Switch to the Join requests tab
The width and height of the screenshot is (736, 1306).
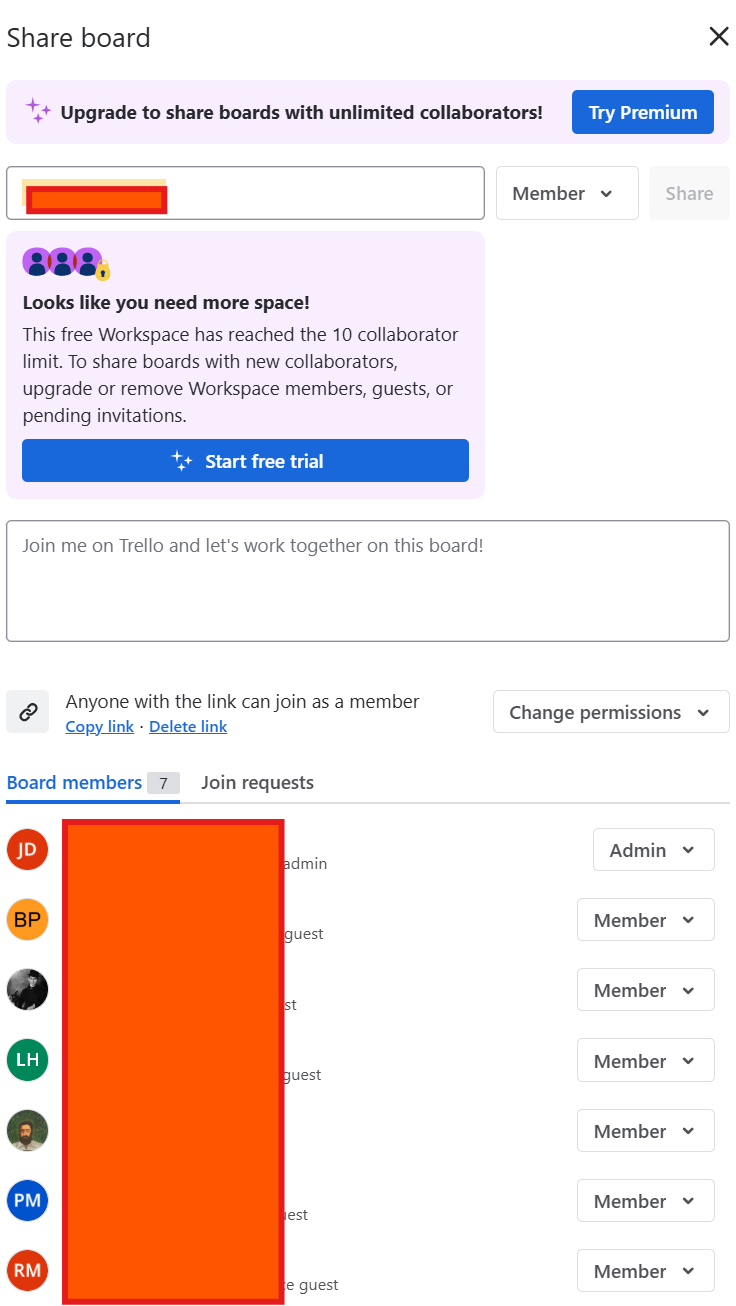pos(257,782)
